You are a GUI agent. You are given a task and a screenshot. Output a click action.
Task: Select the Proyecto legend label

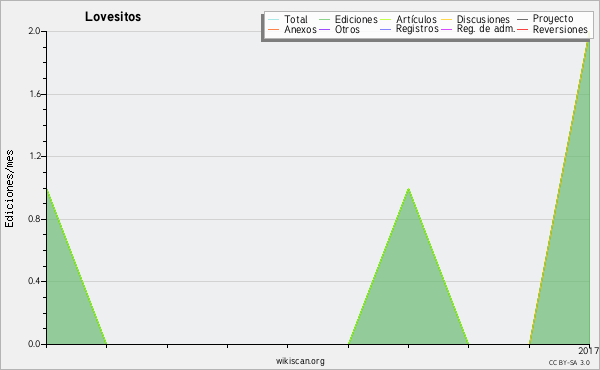(x=553, y=18)
